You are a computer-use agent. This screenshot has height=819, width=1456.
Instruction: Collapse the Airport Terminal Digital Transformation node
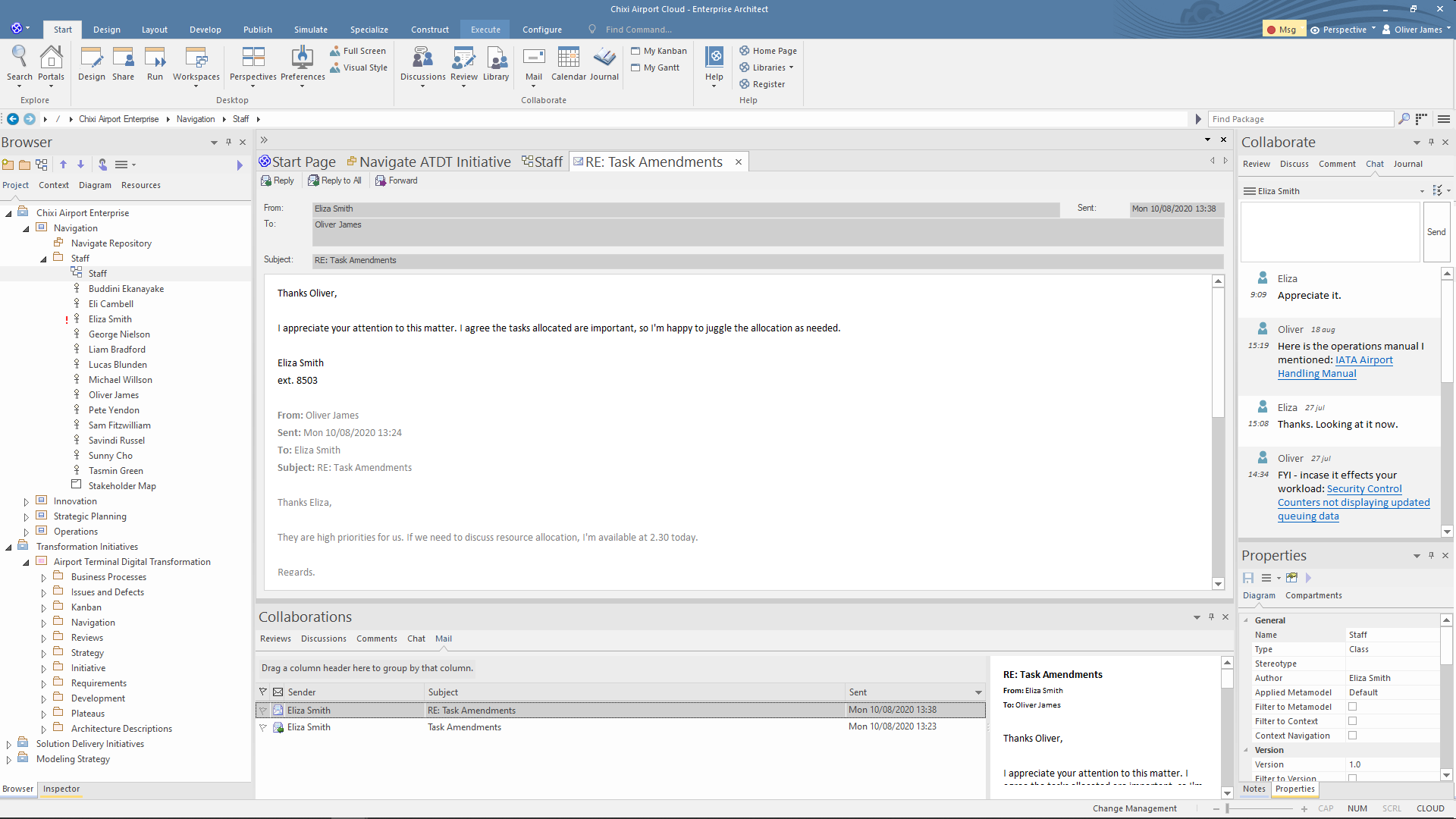click(x=26, y=563)
